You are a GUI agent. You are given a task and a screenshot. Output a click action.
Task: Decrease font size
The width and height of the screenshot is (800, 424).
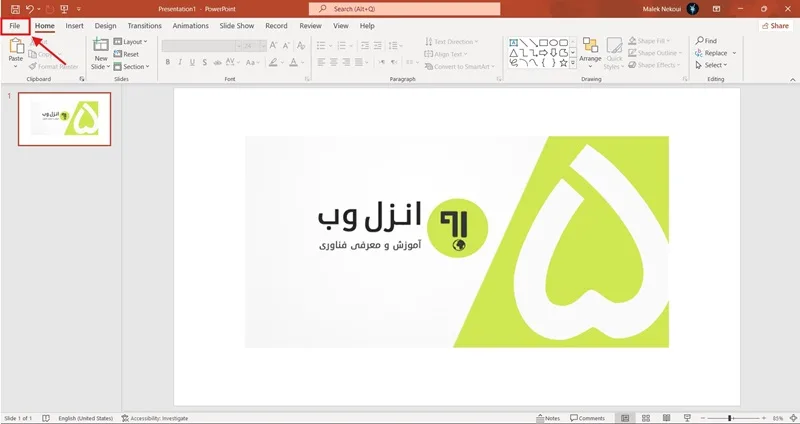coord(287,45)
